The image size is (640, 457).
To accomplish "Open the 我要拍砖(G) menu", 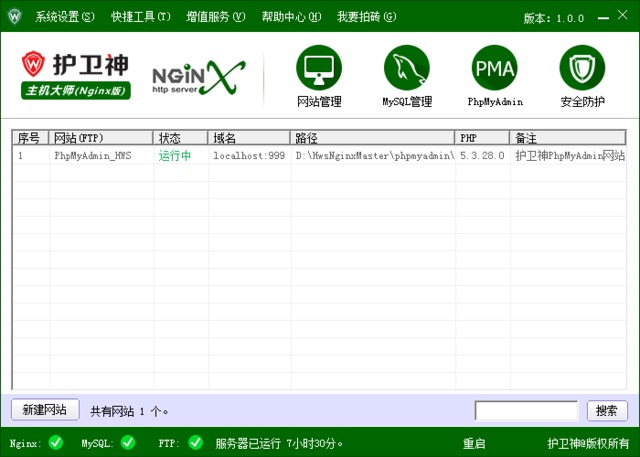I will point(366,17).
